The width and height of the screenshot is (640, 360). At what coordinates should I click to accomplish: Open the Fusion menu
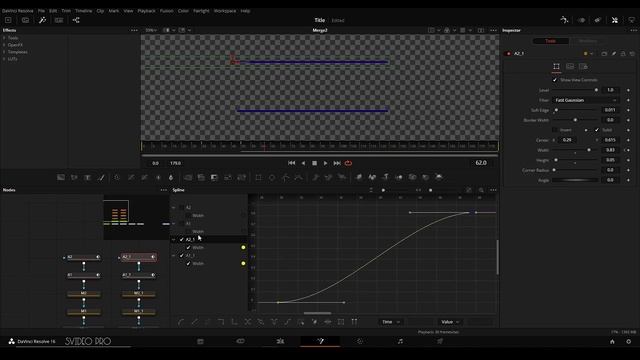167,11
